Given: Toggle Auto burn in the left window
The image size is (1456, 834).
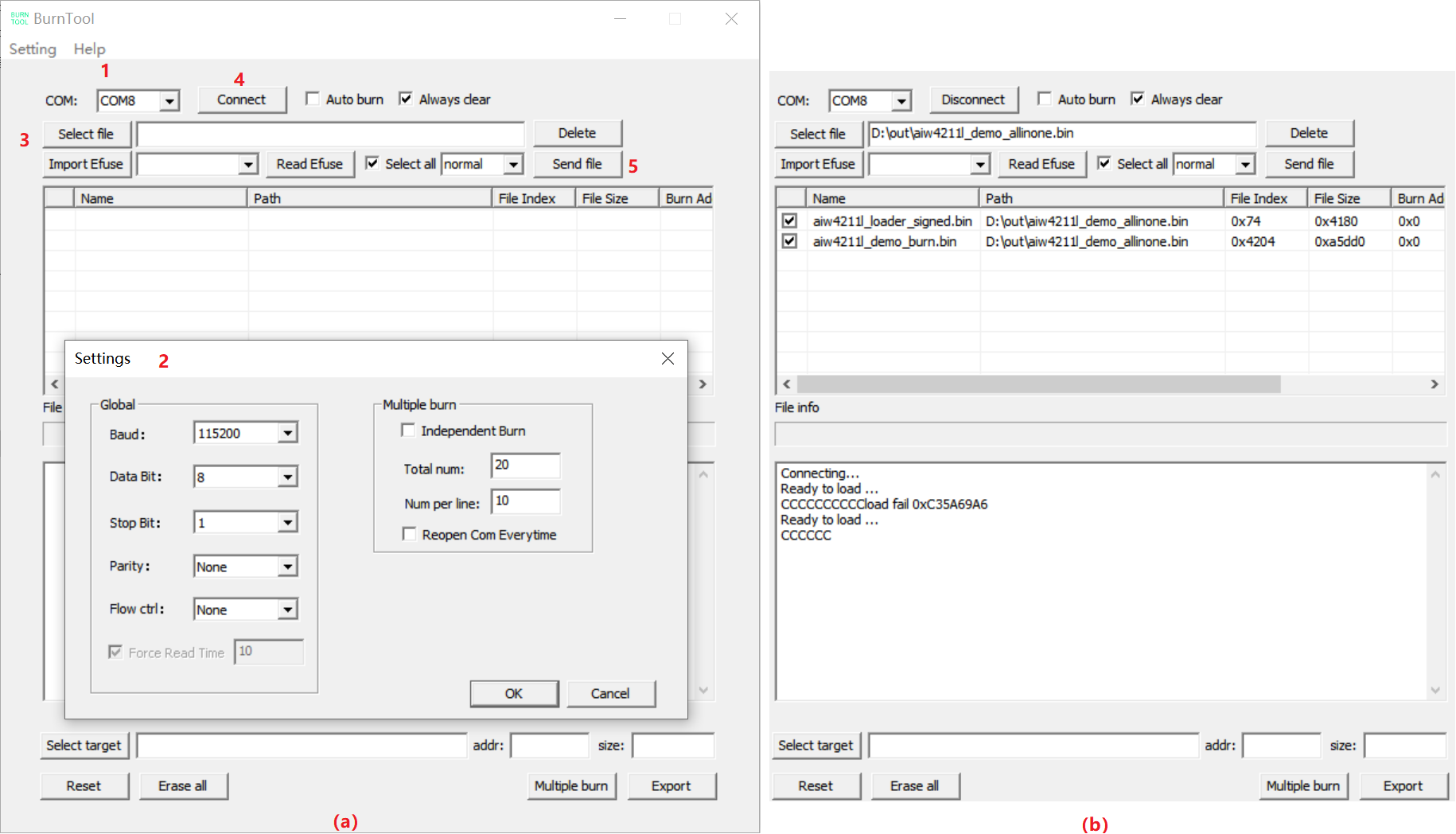Looking at the screenshot, I should (313, 99).
